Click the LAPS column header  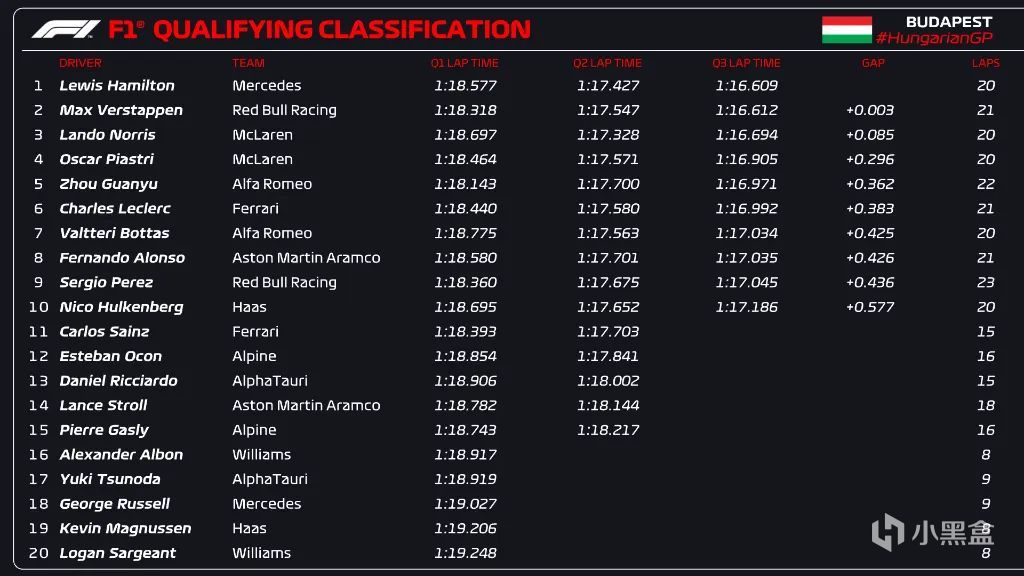click(x=985, y=63)
